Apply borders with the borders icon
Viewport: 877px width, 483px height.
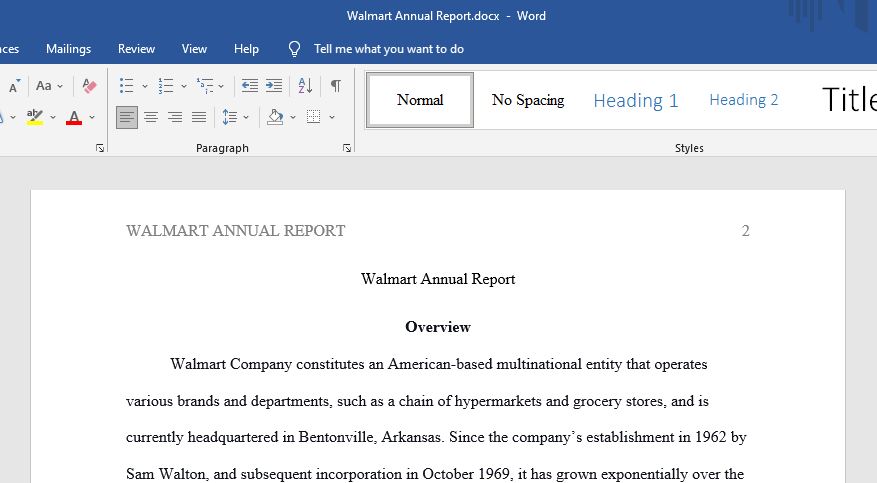314,117
